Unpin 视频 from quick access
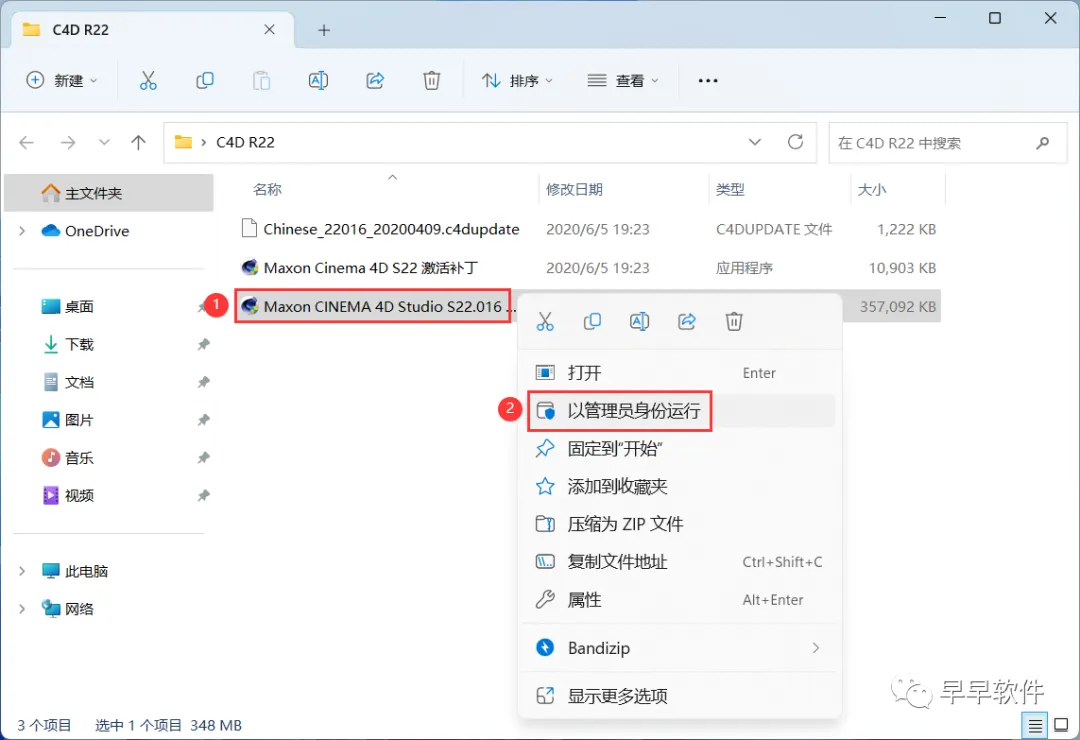 pos(204,495)
